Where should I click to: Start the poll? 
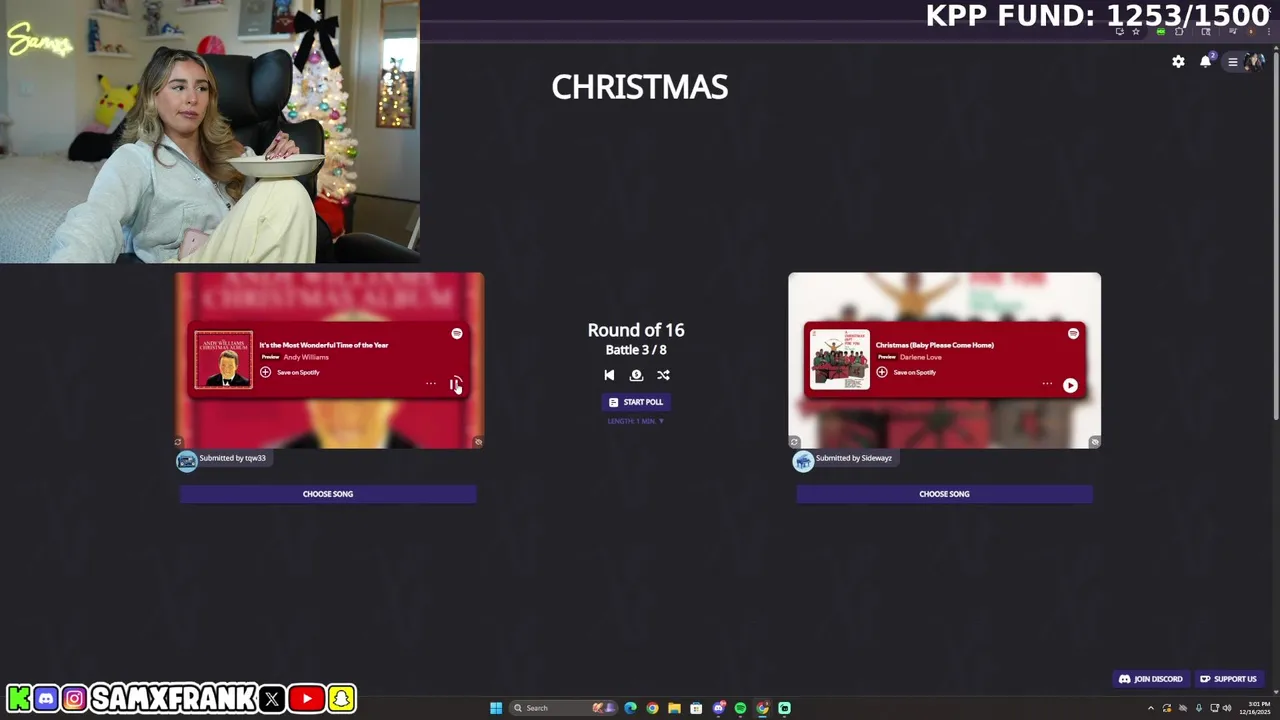point(636,402)
